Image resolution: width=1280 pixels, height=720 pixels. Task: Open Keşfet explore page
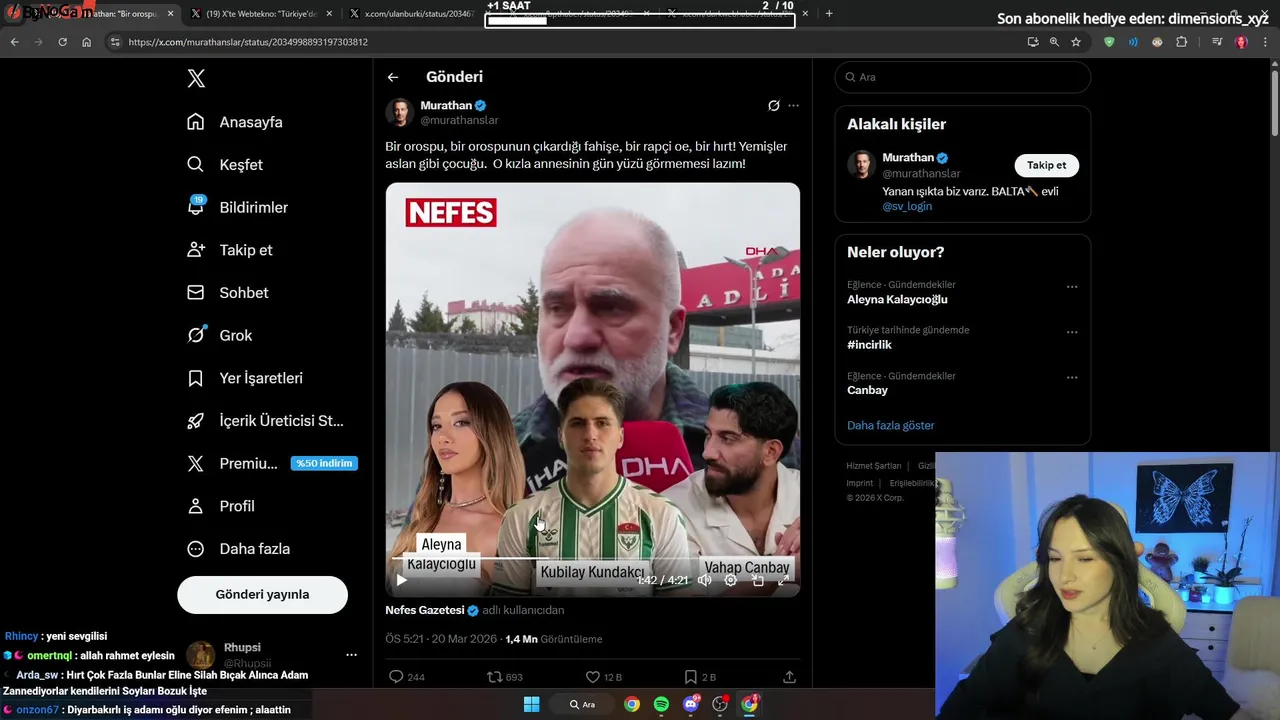[225, 165]
